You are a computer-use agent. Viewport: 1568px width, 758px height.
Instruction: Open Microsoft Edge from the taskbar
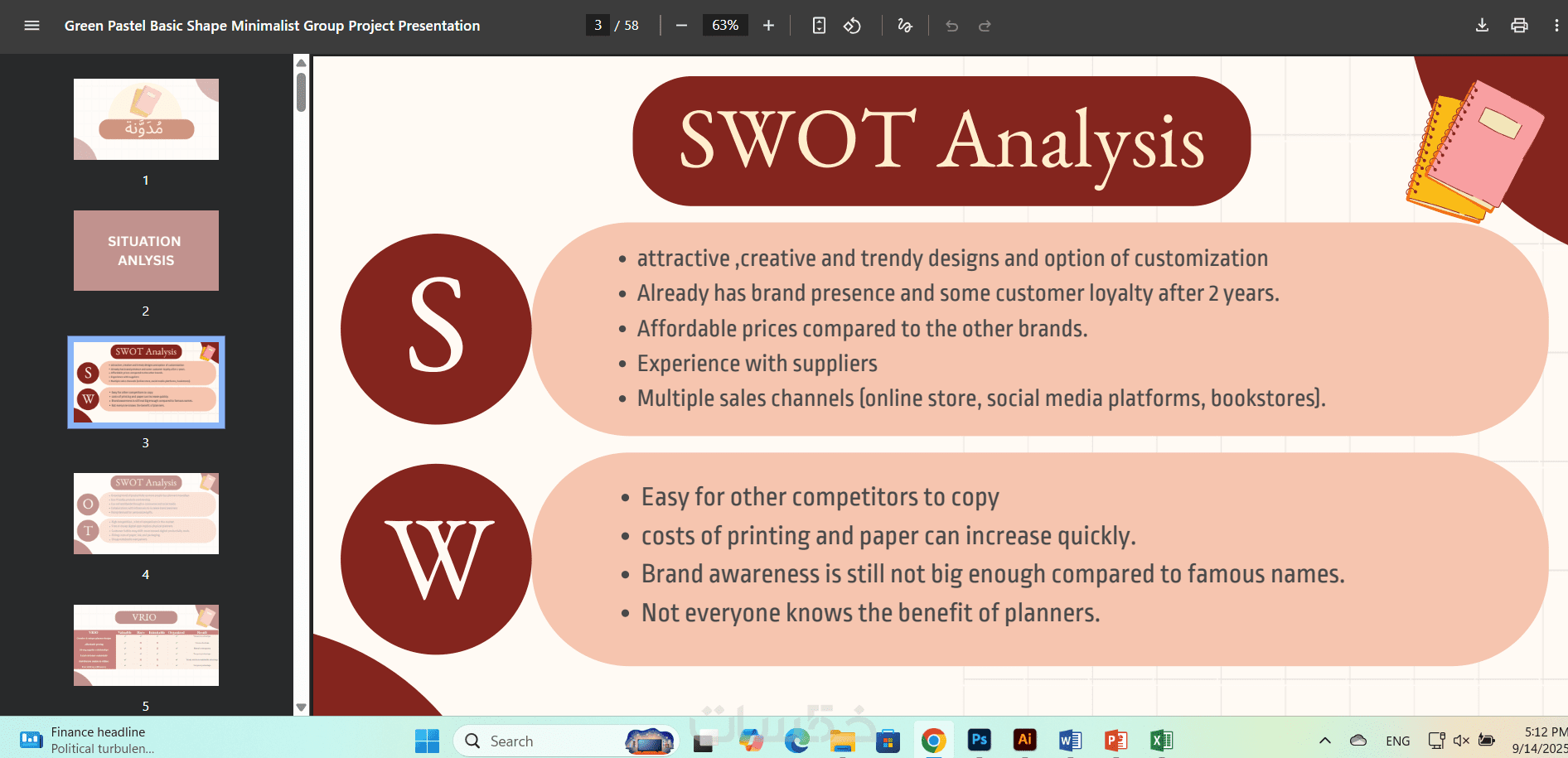[x=796, y=741]
